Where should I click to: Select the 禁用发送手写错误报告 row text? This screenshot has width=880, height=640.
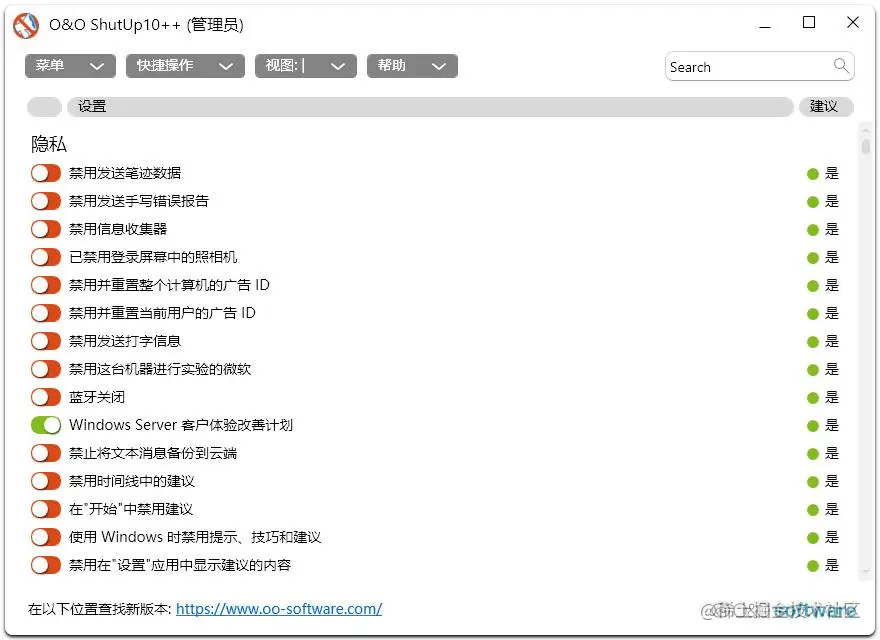point(139,201)
